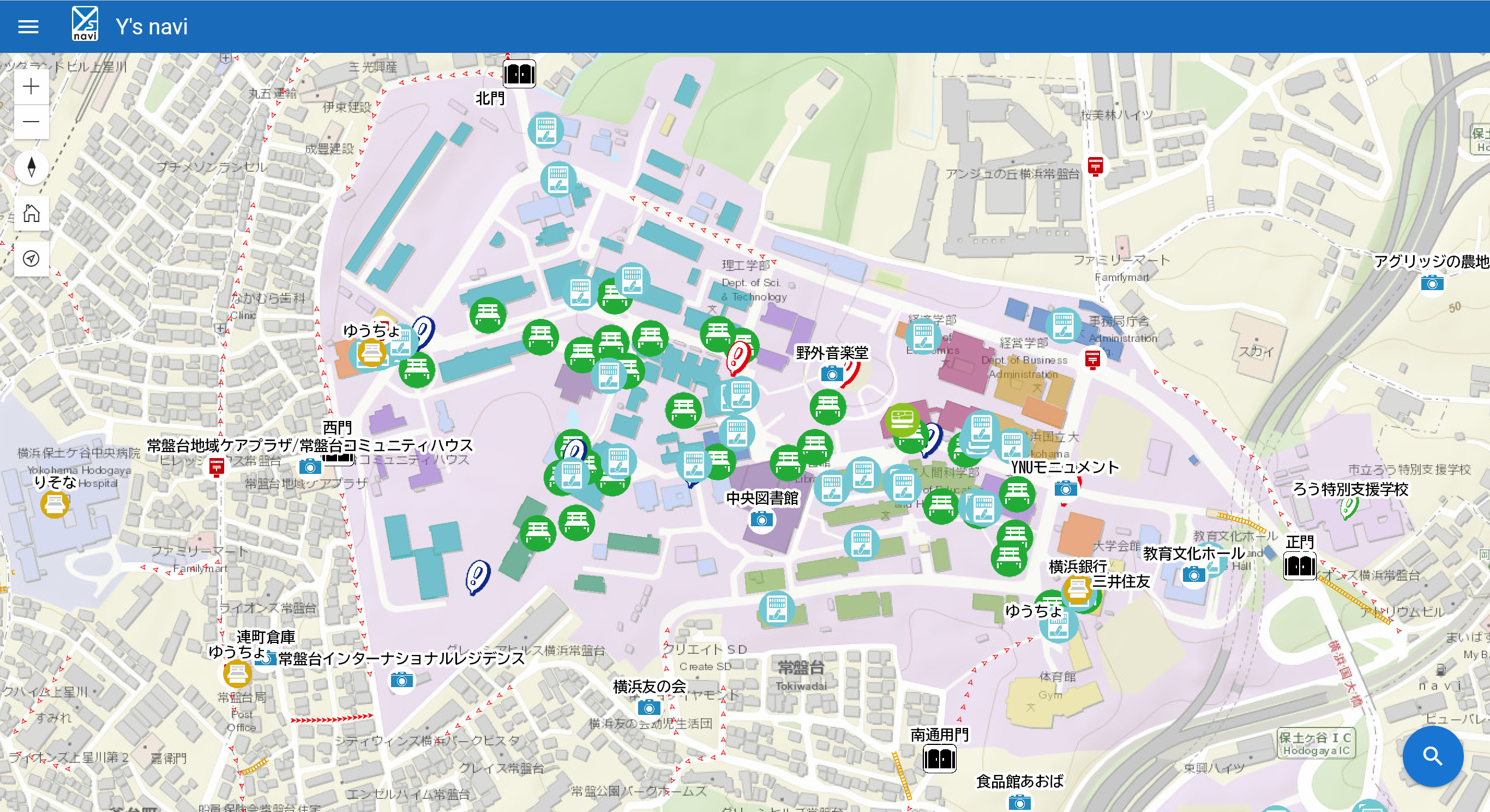Click the 横浜友の会 camera icon
This screenshot has width=1490, height=812.
pos(648,707)
